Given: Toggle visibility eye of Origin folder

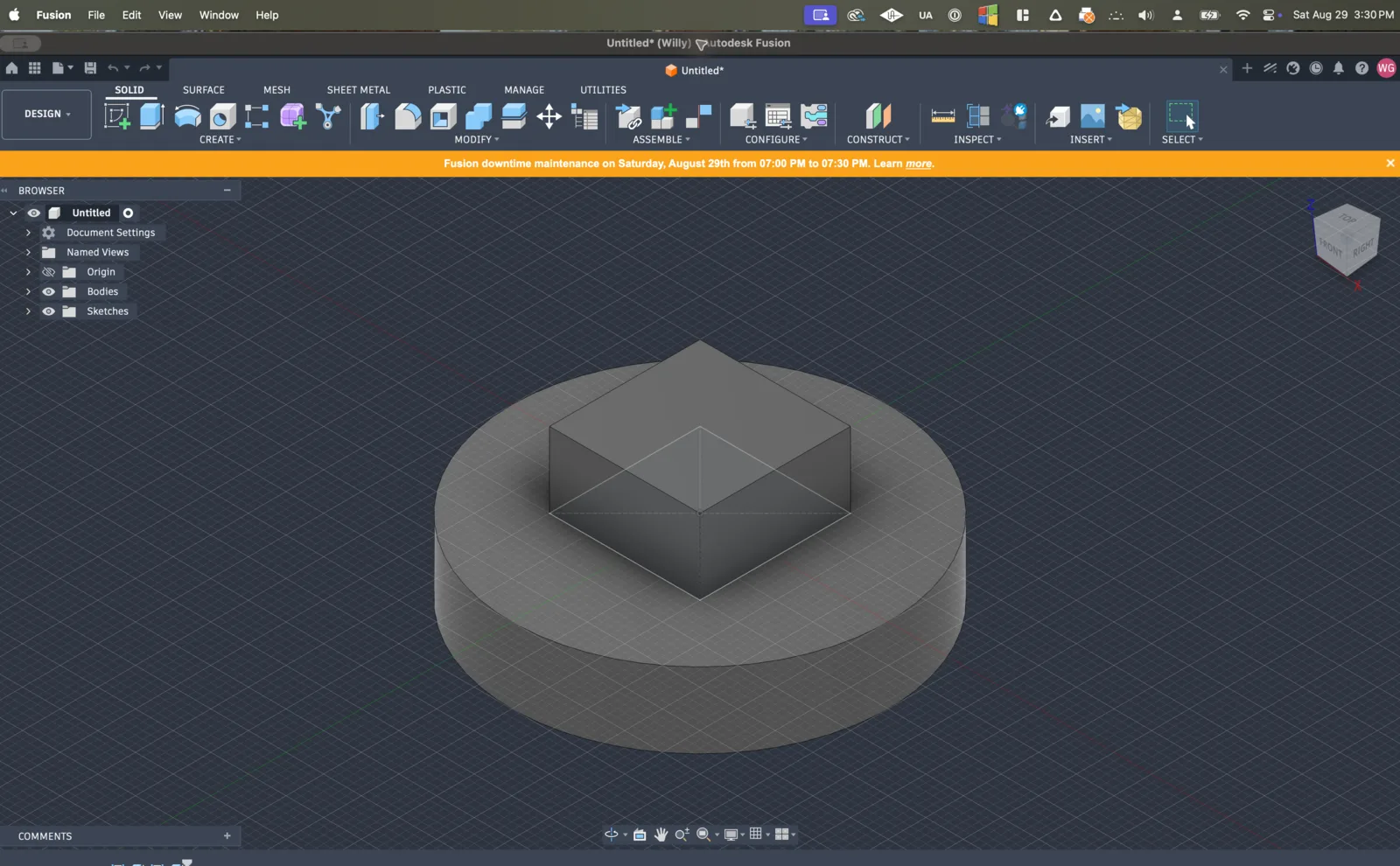Looking at the screenshot, I should coord(48,272).
